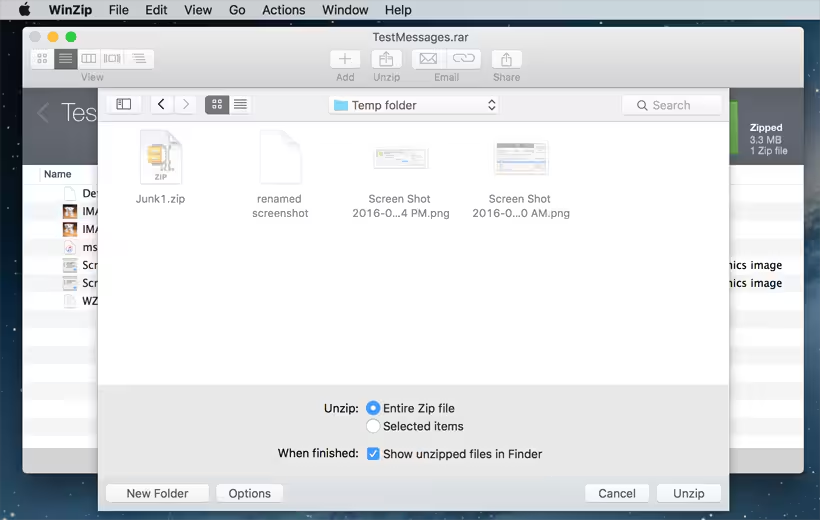Click the Add toolbar icon
Image resolution: width=820 pixels, height=520 pixels.
click(x=345, y=60)
